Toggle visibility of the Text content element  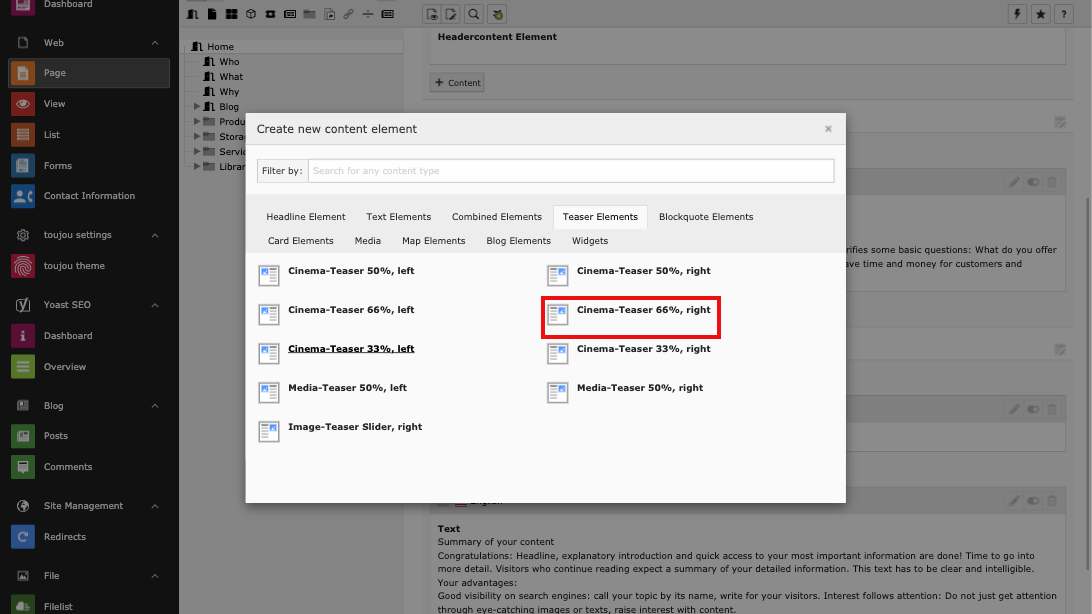point(1033,500)
